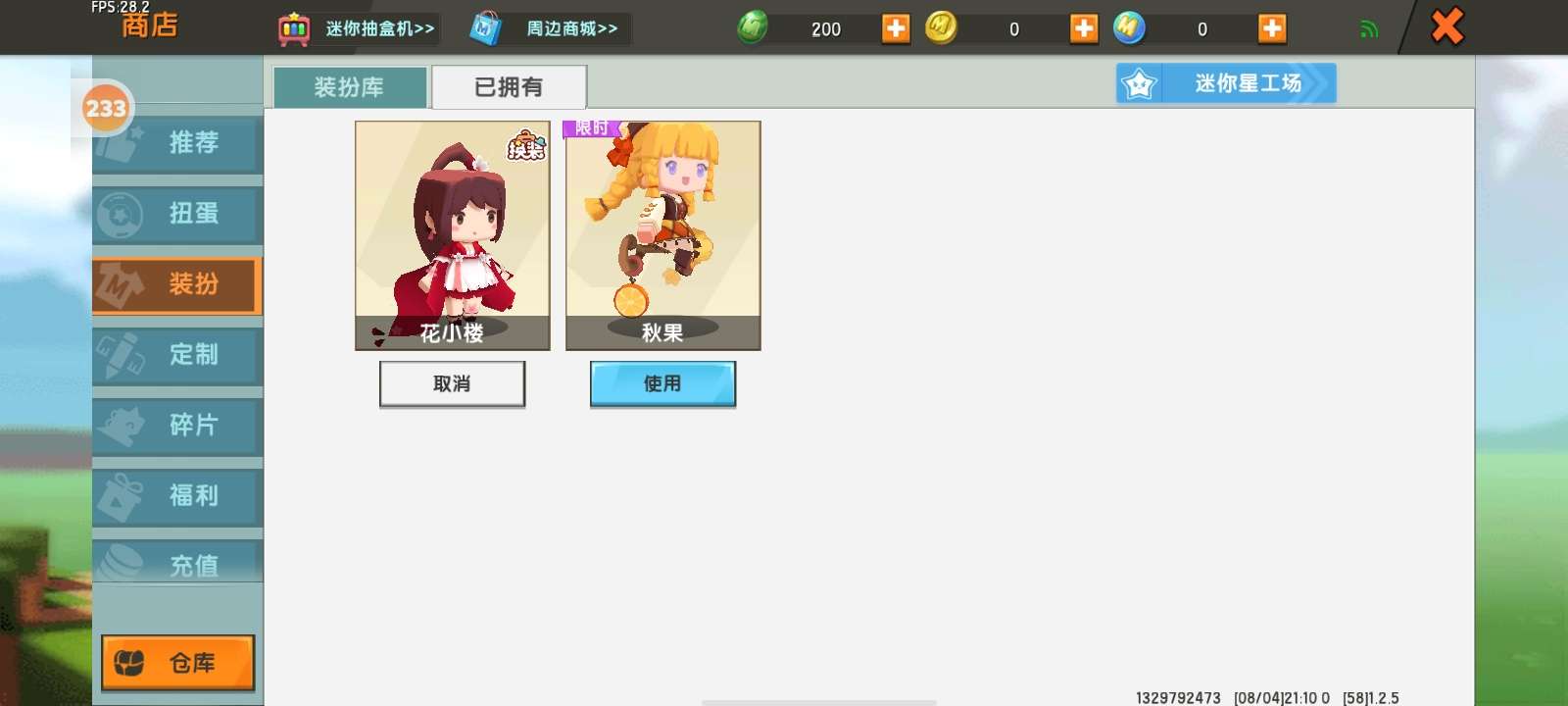Switch to the 已拥有 tab
Screen dimensions: 1568x706
click(x=509, y=87)
